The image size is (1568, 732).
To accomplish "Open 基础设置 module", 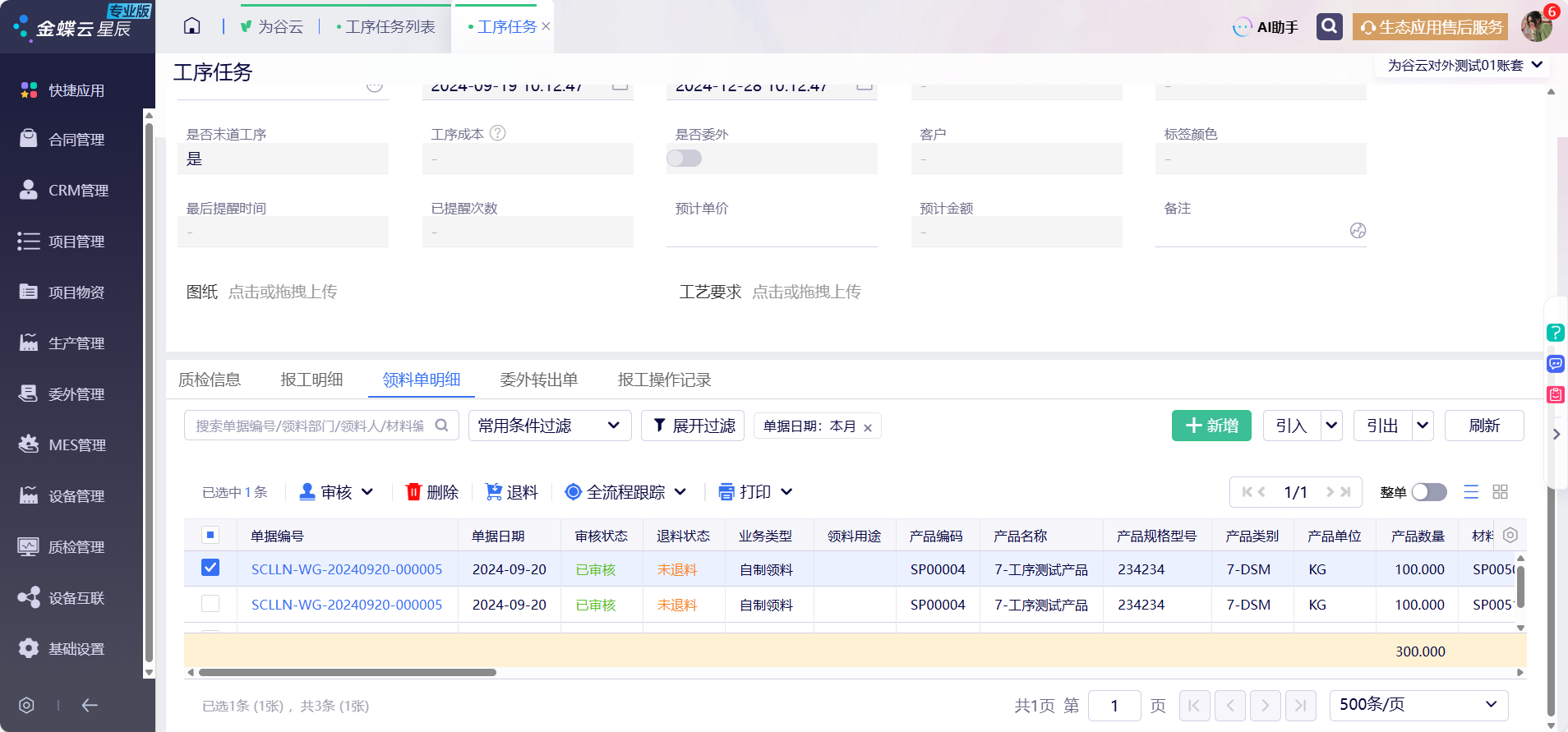I will coord(63,649).
